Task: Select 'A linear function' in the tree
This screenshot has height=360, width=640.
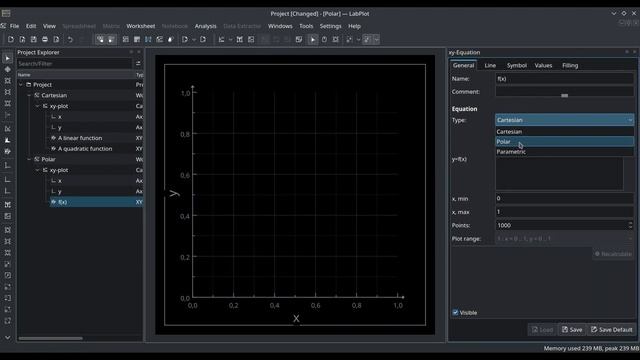Action: click(x=80, y=138)
